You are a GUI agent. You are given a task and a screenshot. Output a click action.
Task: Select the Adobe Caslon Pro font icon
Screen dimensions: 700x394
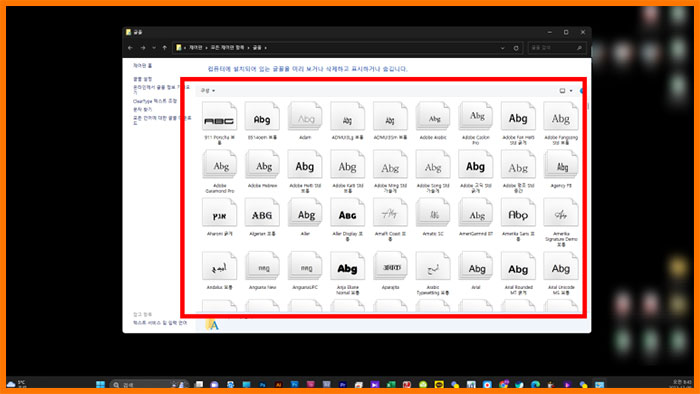point(476,117)
